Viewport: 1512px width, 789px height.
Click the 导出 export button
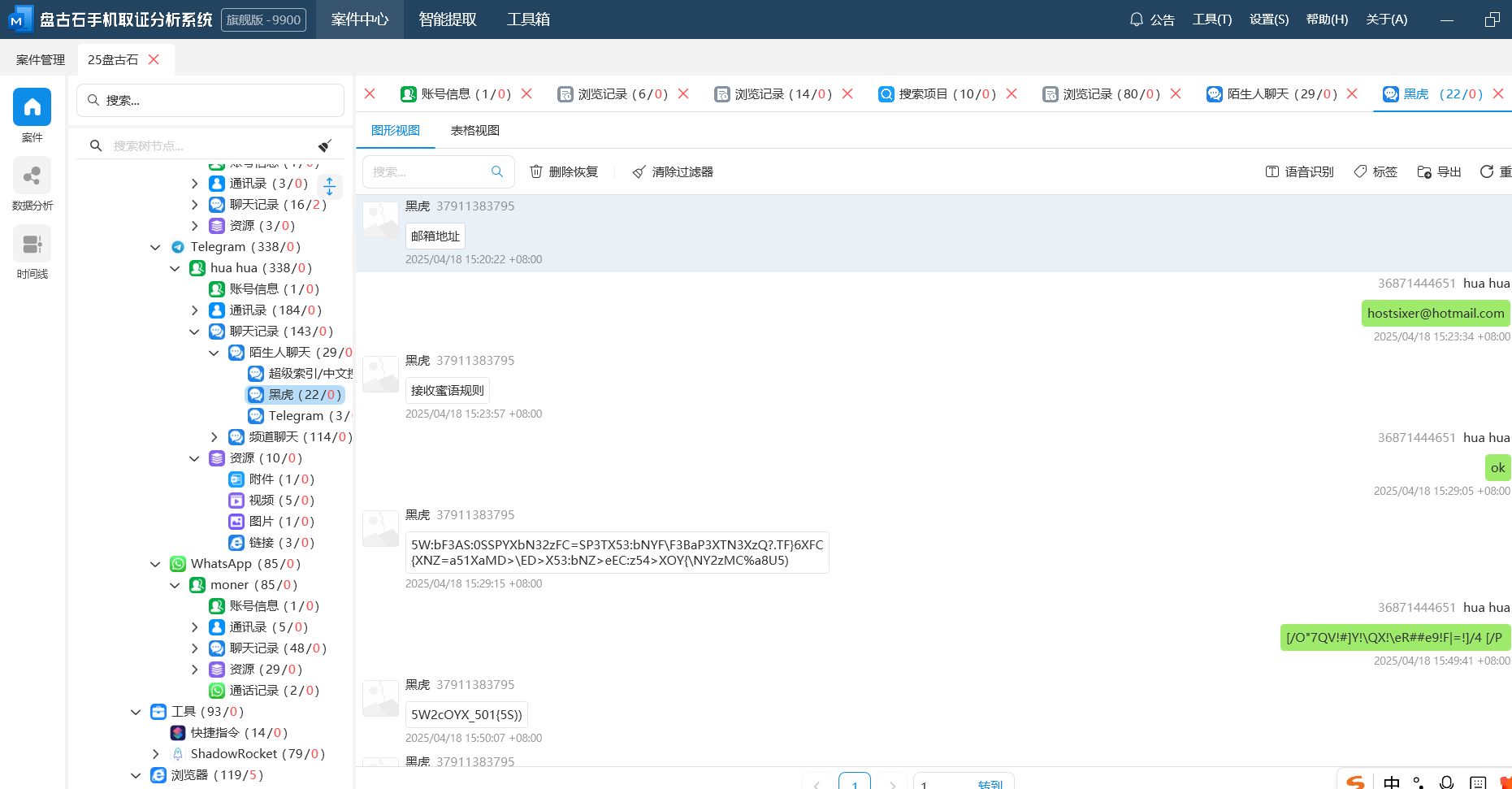click(x=1439, y=171)
